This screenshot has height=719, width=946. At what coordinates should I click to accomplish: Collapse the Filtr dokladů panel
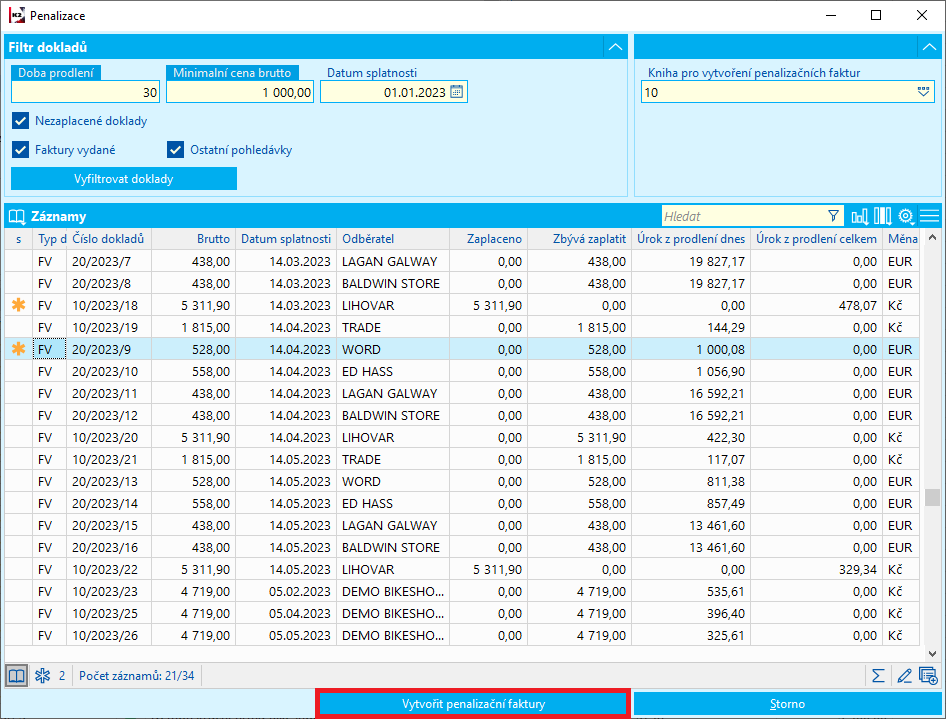click(x=614, y=47)
